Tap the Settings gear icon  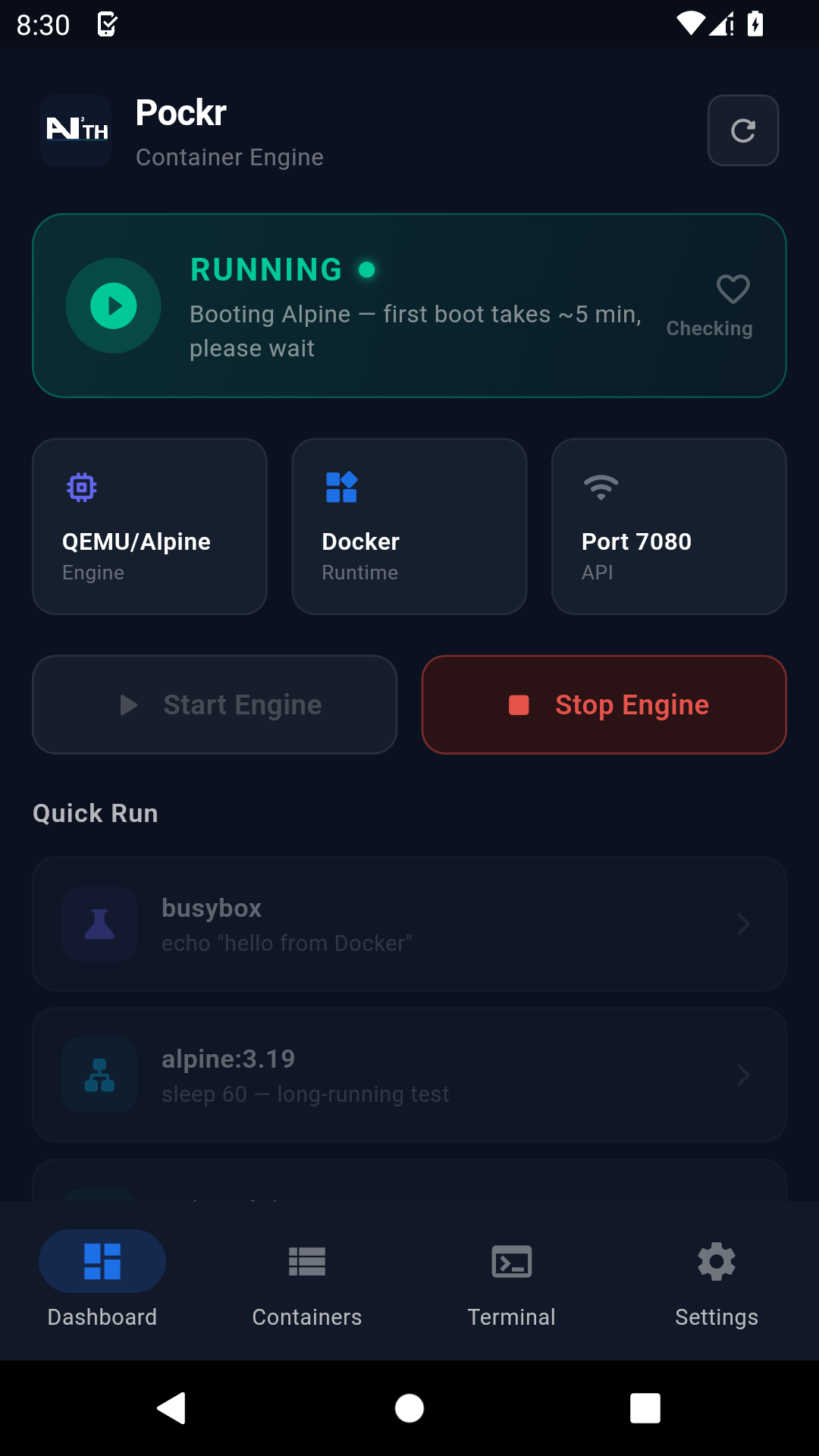coord(716,1261)
